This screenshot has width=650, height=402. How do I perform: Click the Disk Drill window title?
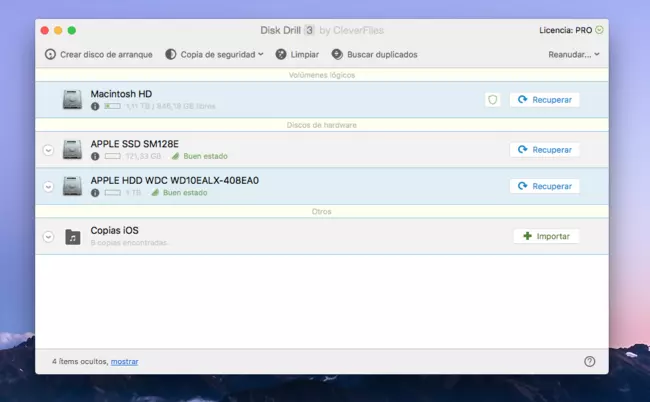pyautogui.click(x=322, y=30)
